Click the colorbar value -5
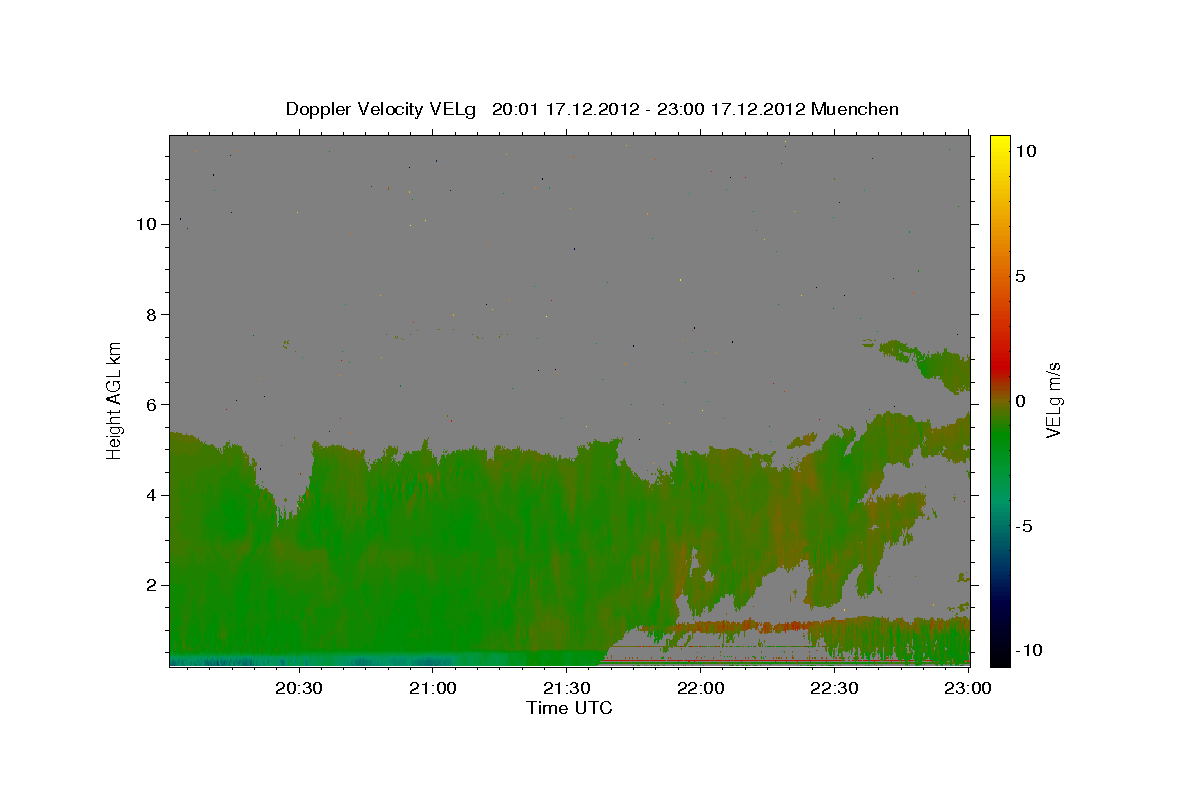 point(1023,526)
